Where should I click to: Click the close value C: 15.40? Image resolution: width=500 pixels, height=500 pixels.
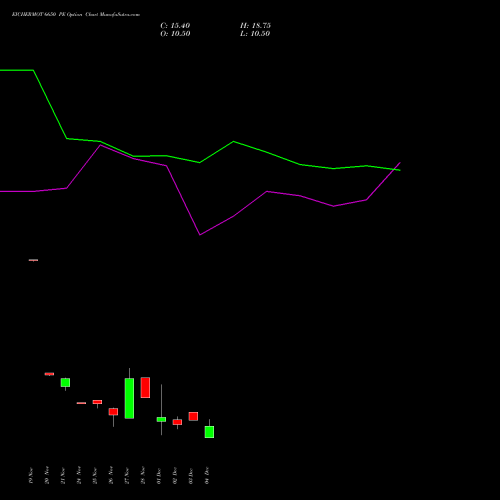coord(175,26)
